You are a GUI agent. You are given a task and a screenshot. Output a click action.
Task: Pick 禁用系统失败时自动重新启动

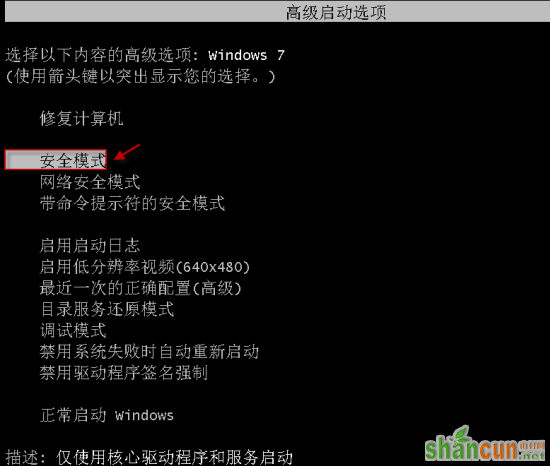tap(149, 352)
